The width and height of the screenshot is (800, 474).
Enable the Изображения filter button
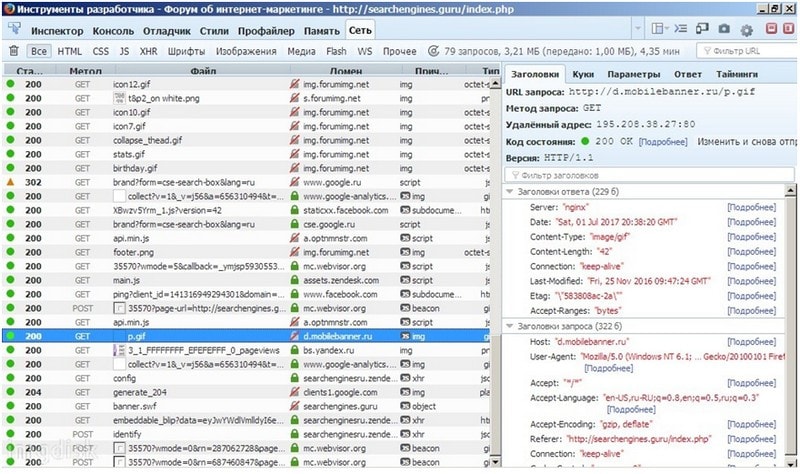pyautogui.click(x=246, y=50)
